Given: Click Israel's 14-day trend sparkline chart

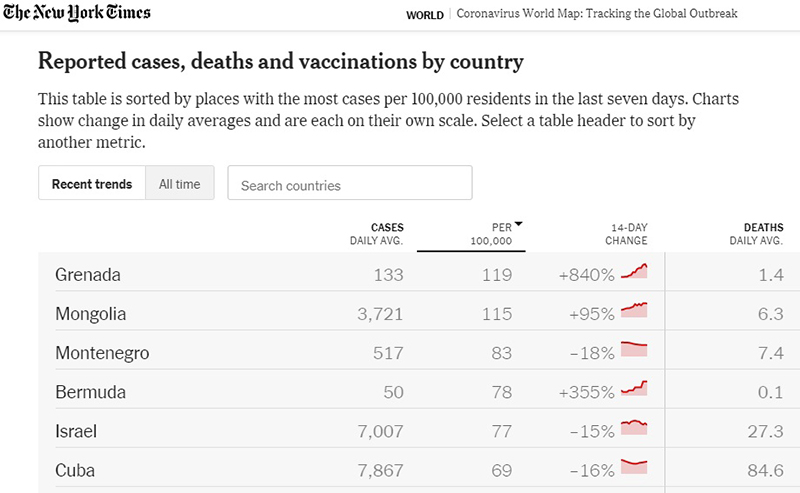Looking at the screenshot, I should pyautogui.click(x=634, y=428).
